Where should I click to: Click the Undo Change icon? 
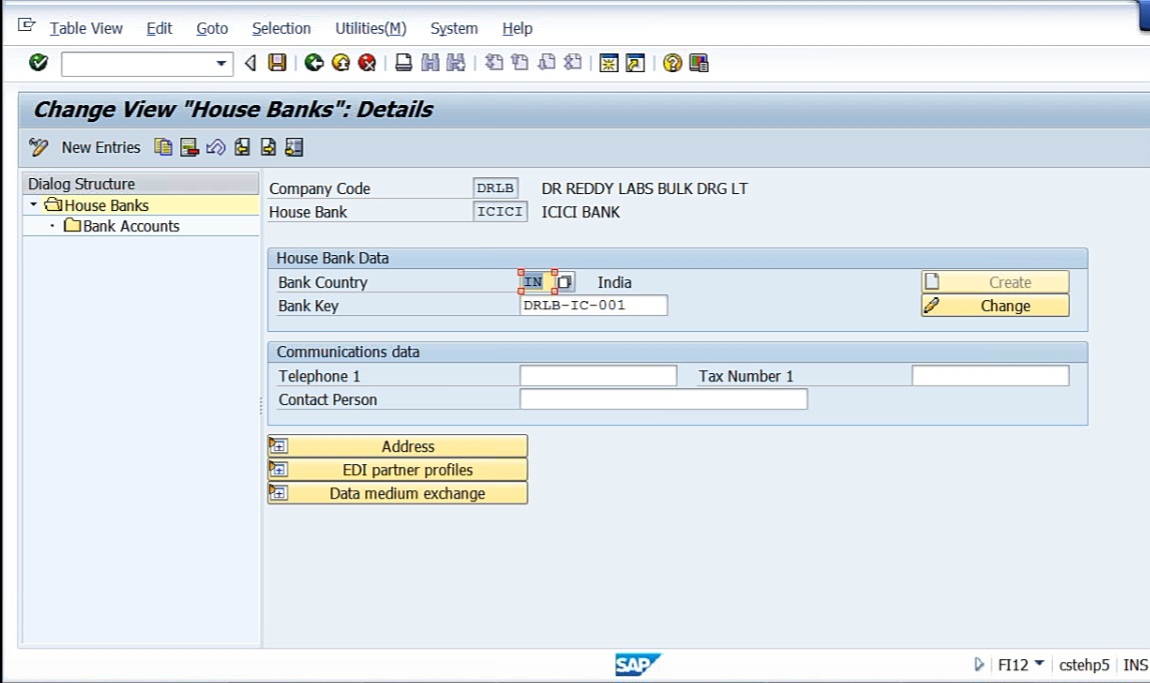(216, 147)
